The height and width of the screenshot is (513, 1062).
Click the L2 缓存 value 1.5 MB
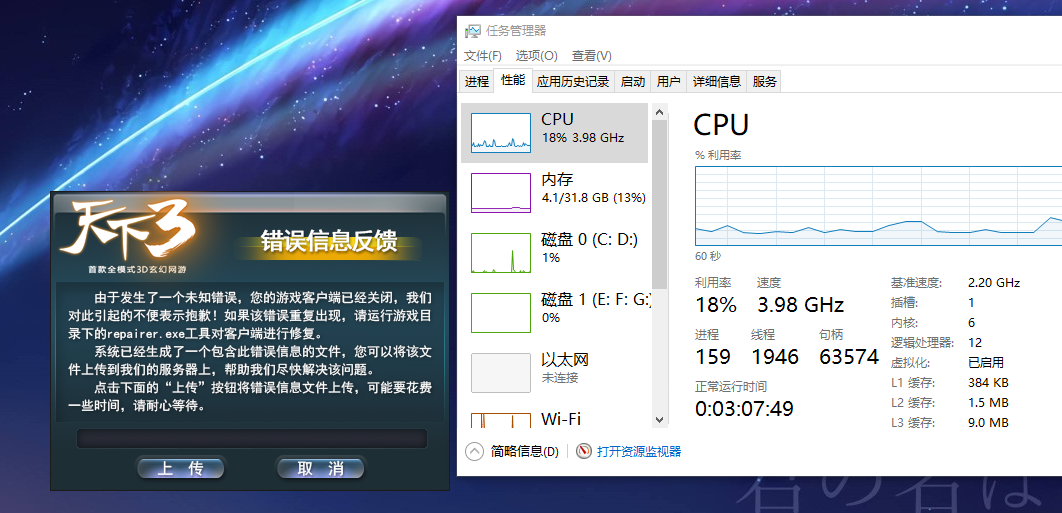(x=988, y=403)
